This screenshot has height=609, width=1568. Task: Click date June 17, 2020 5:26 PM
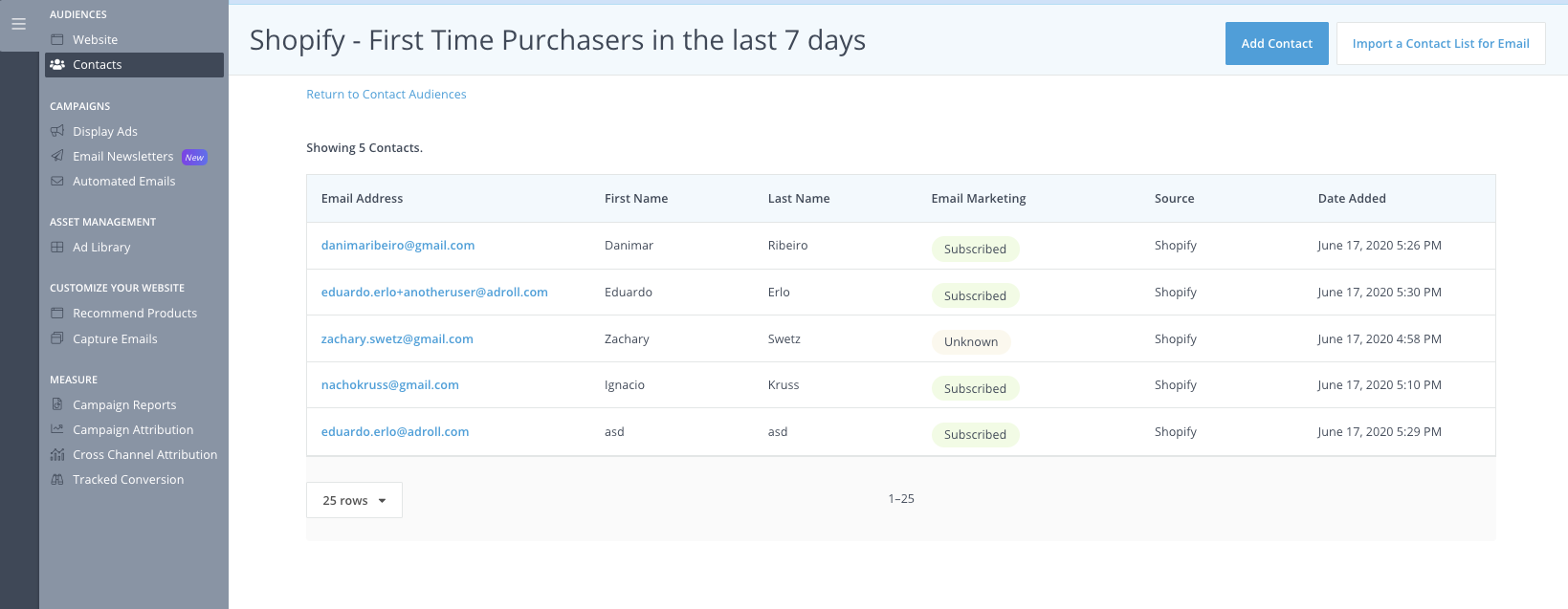(x=1380, y=245)
